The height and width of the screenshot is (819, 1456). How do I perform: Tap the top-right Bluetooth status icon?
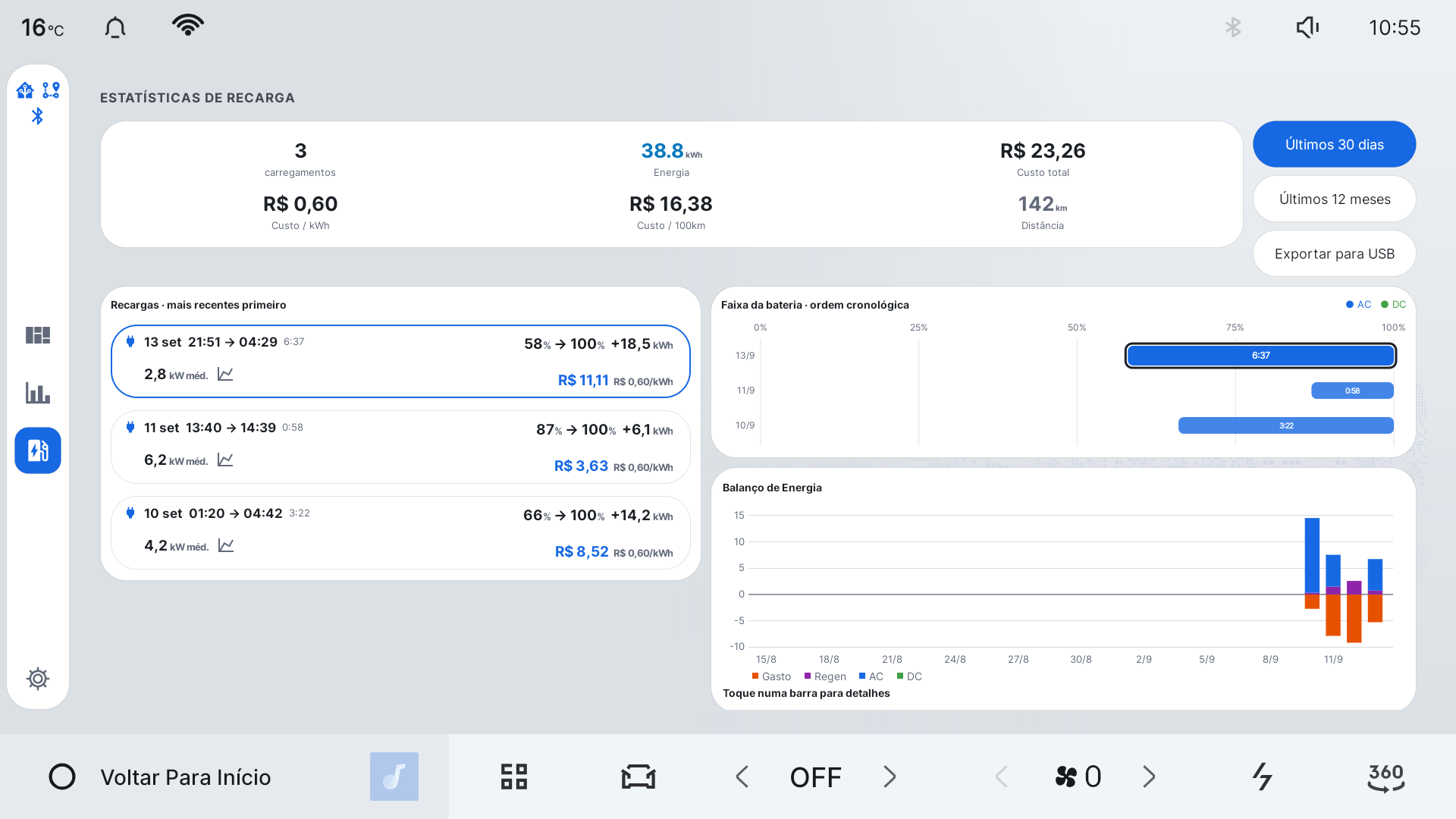tap(1233, 28)
